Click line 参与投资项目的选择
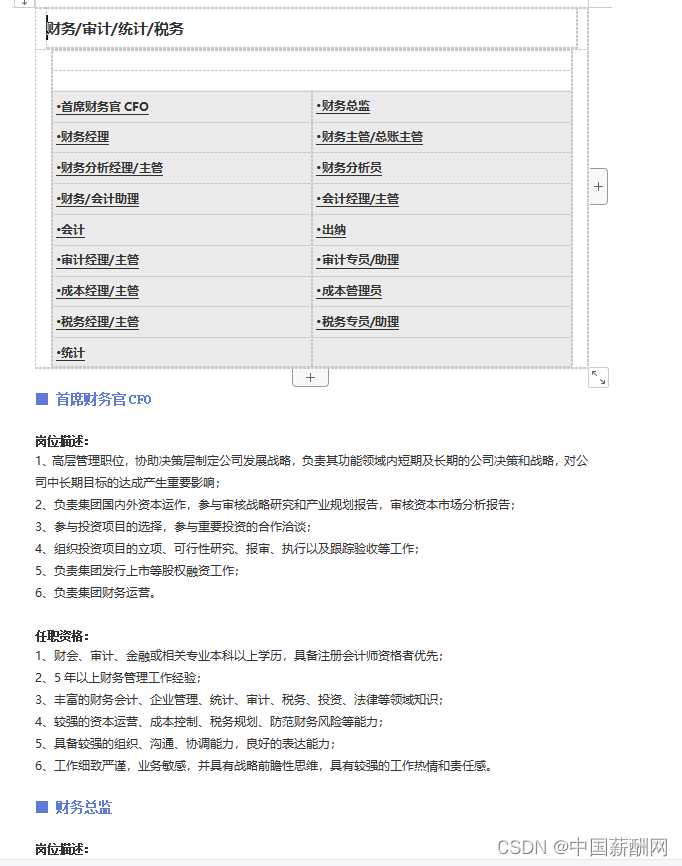The width and height of the screenshot is (682, 866). [x=173, y=527]
